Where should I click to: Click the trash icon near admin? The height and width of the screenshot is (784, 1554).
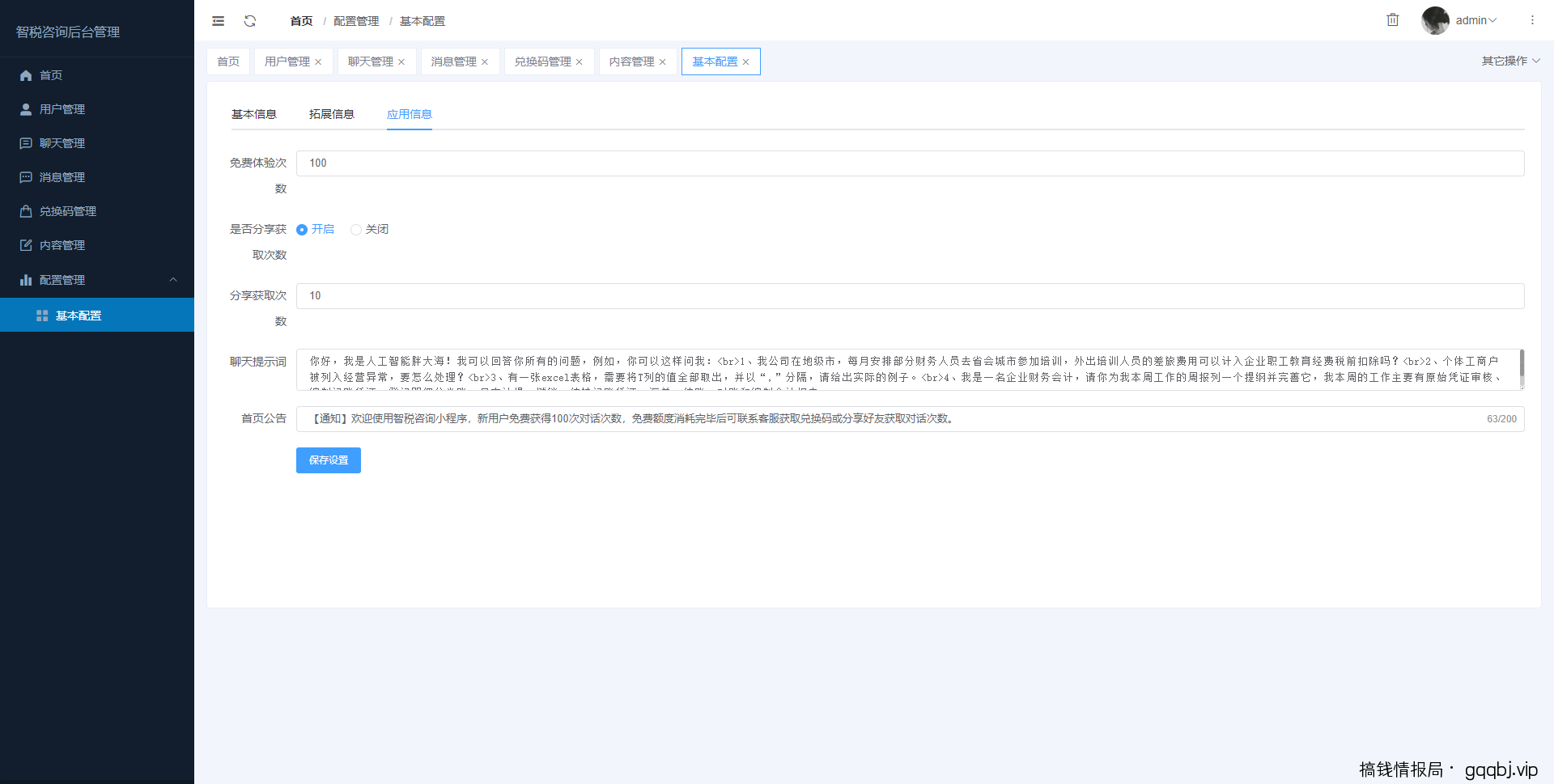click(1392, 20)
